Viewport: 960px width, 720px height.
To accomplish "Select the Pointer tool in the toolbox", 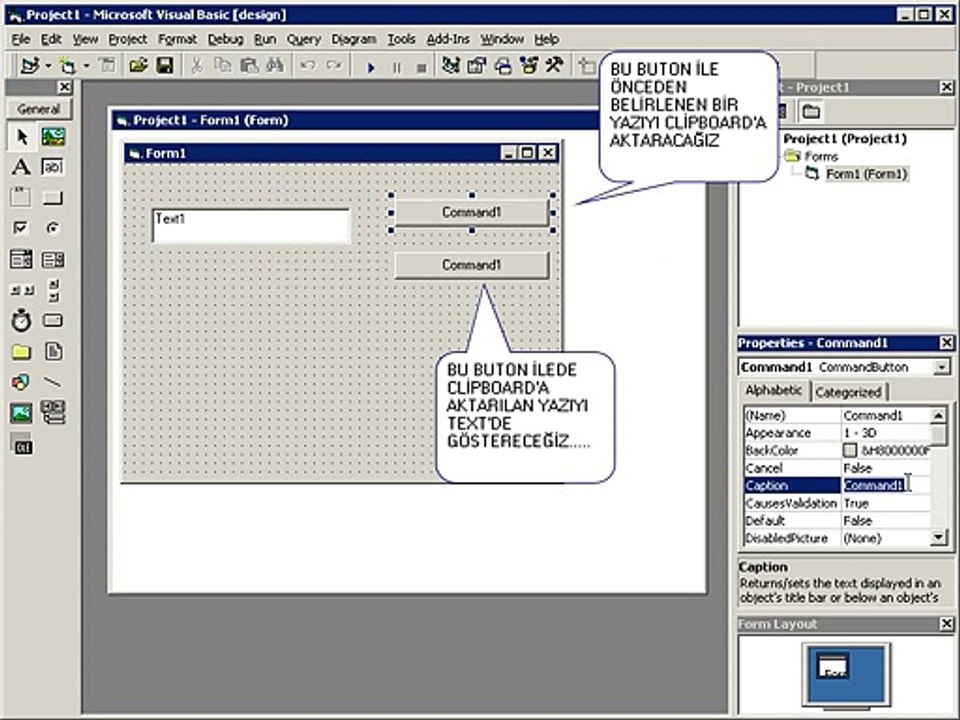I will (22, 137).
